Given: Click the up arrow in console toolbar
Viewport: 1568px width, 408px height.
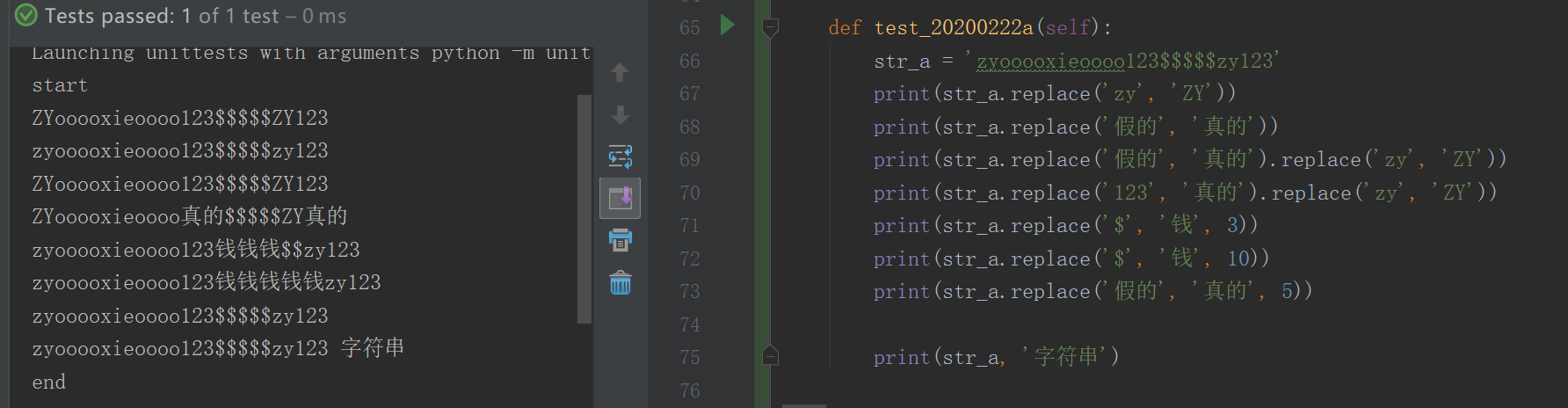Looking at the screenshot, I should [620, 72].
